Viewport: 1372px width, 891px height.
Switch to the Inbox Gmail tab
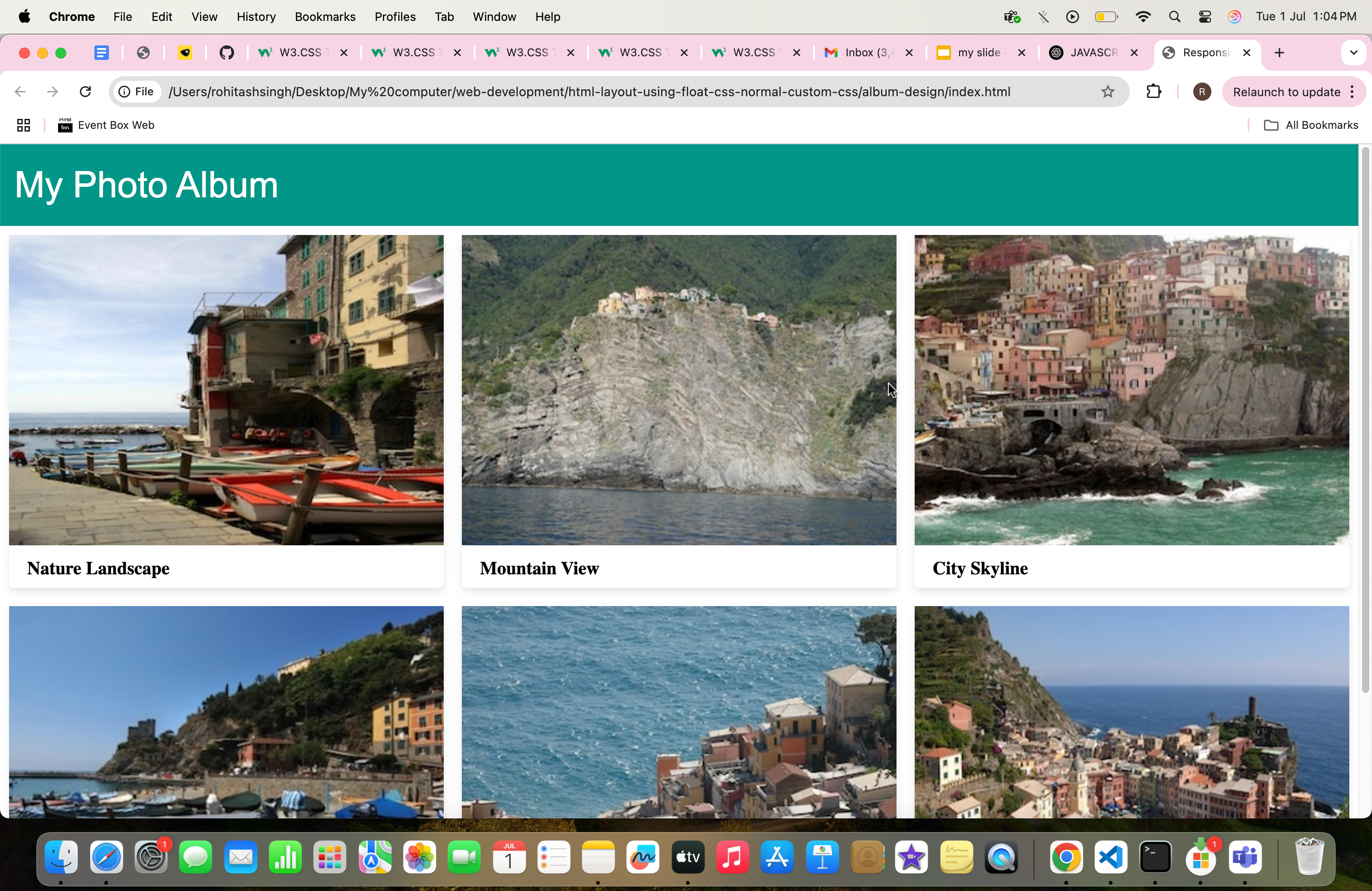pos(862,53)
